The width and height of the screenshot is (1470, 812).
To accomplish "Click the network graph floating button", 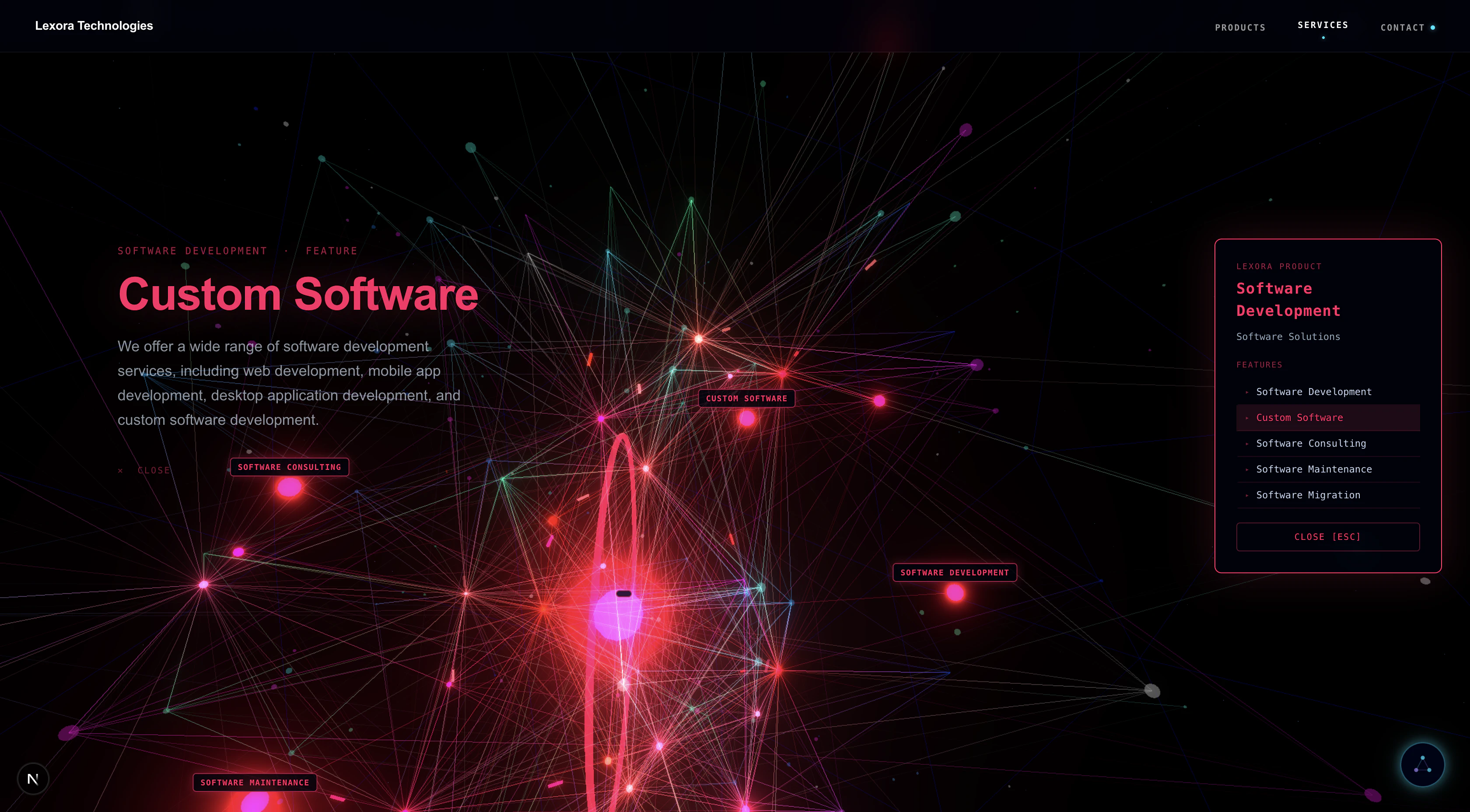I will tap(1422, 765).
